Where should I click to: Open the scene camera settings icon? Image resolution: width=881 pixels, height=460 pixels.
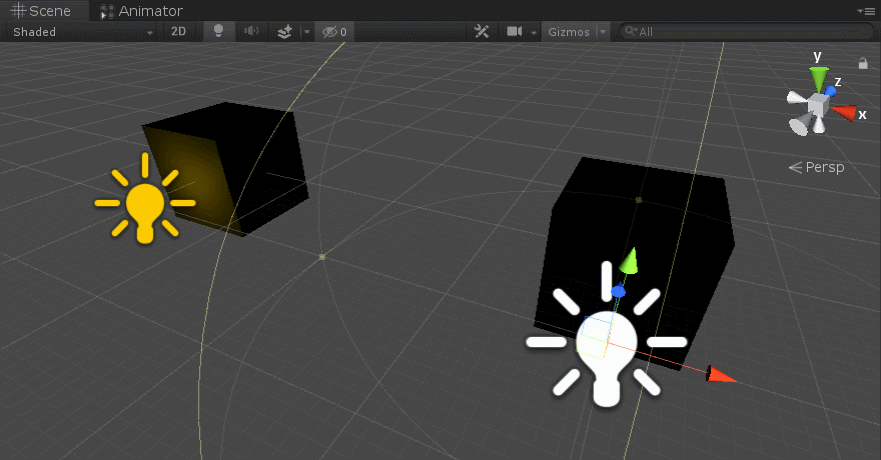(x=515, y=32)
